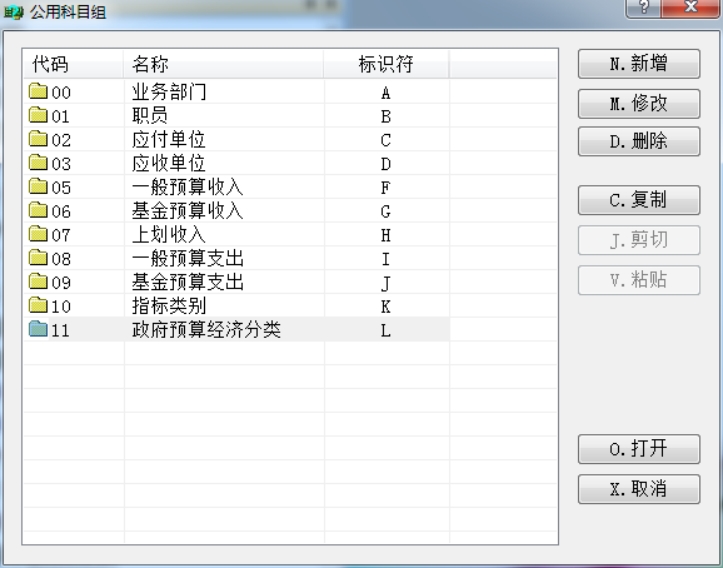The width and height of the screenshot is (723, 568).
Task: Click the O.打开 button
Action: click(639, 449)
